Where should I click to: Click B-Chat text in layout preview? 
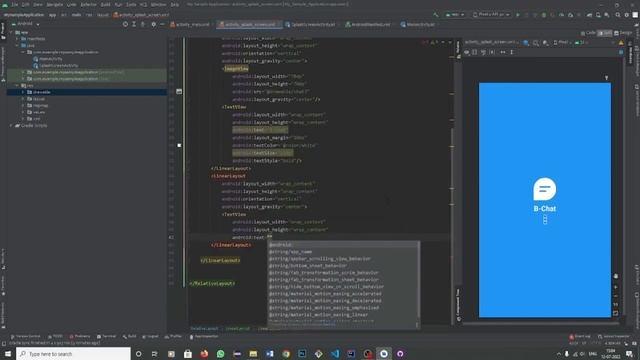544,209
